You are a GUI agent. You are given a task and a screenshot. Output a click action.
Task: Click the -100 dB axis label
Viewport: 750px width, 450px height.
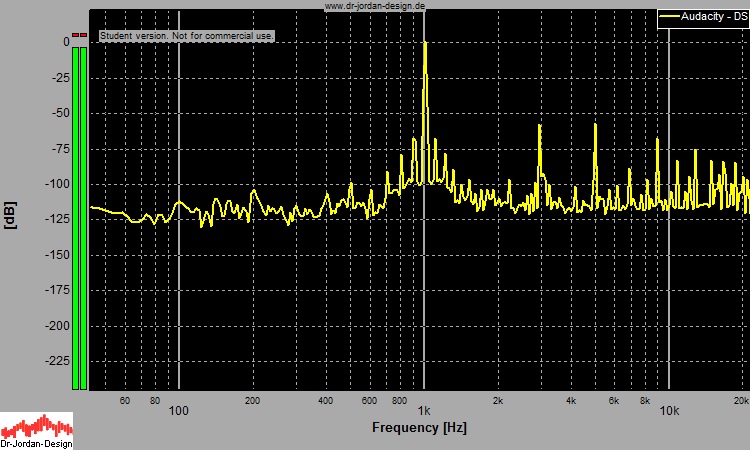(57, 184)
